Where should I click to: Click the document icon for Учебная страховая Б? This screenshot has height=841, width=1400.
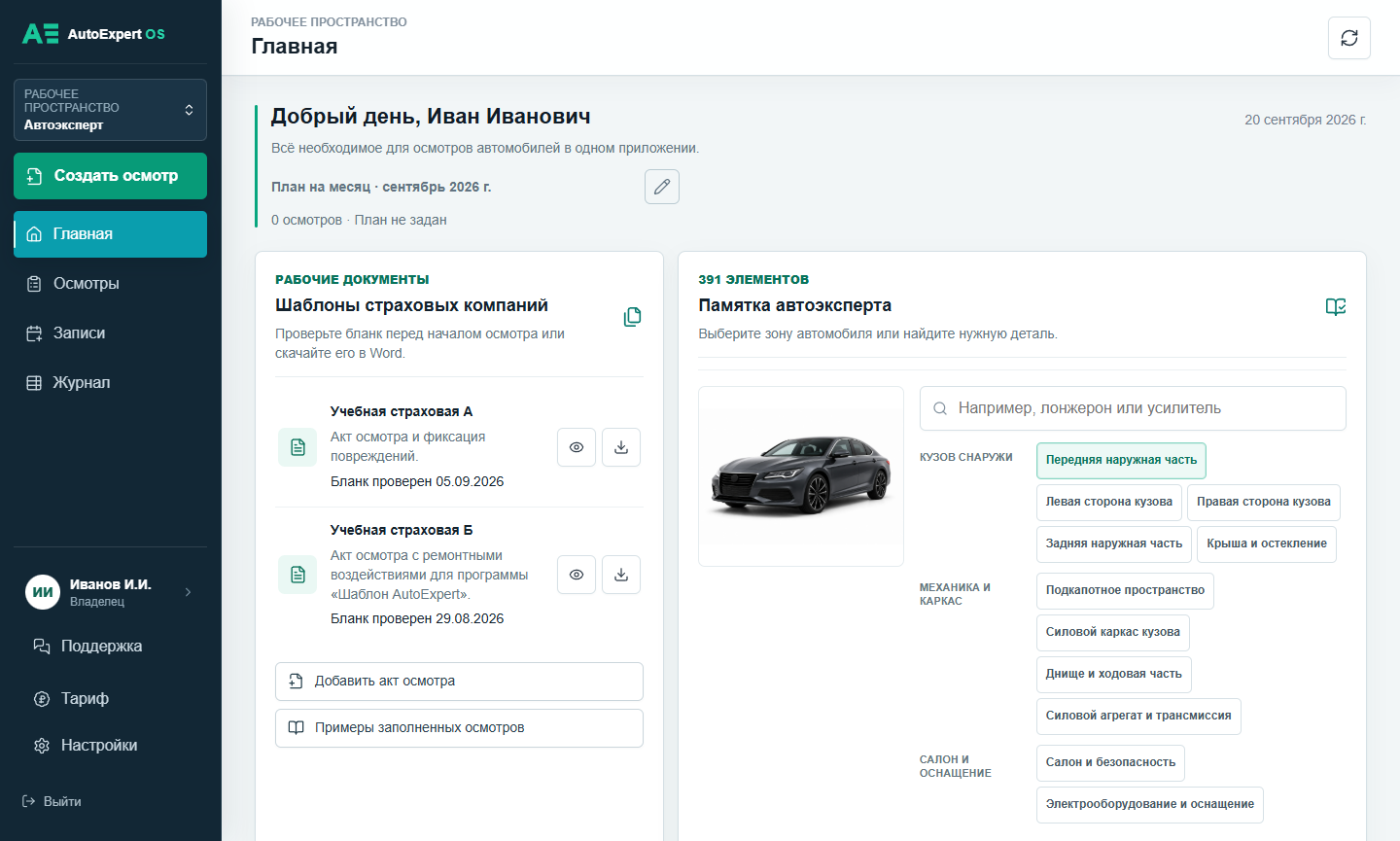pos(297,575)
